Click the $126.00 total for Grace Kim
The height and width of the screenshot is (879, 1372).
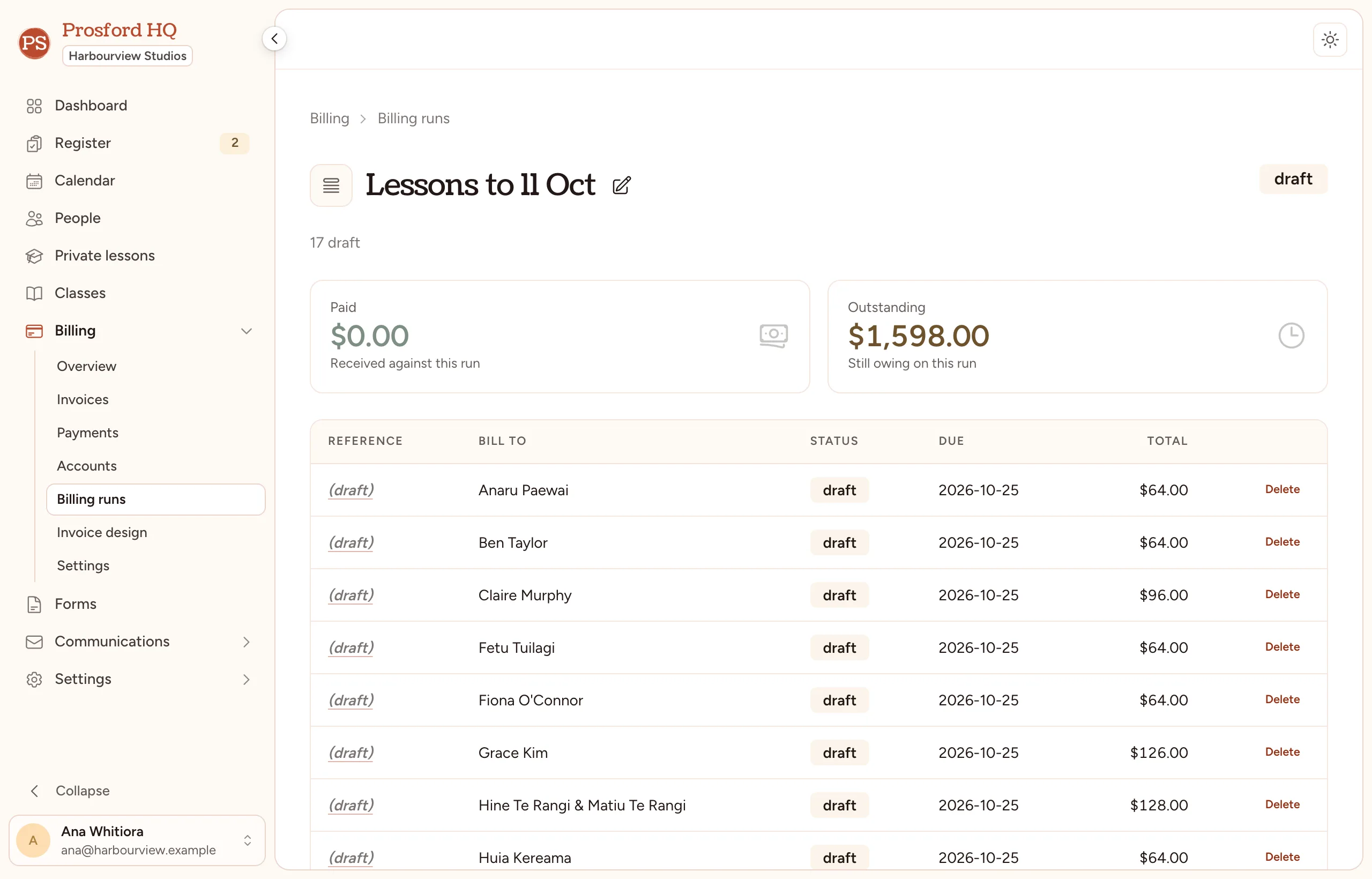pyautogui.click(x=1159, y=753)
